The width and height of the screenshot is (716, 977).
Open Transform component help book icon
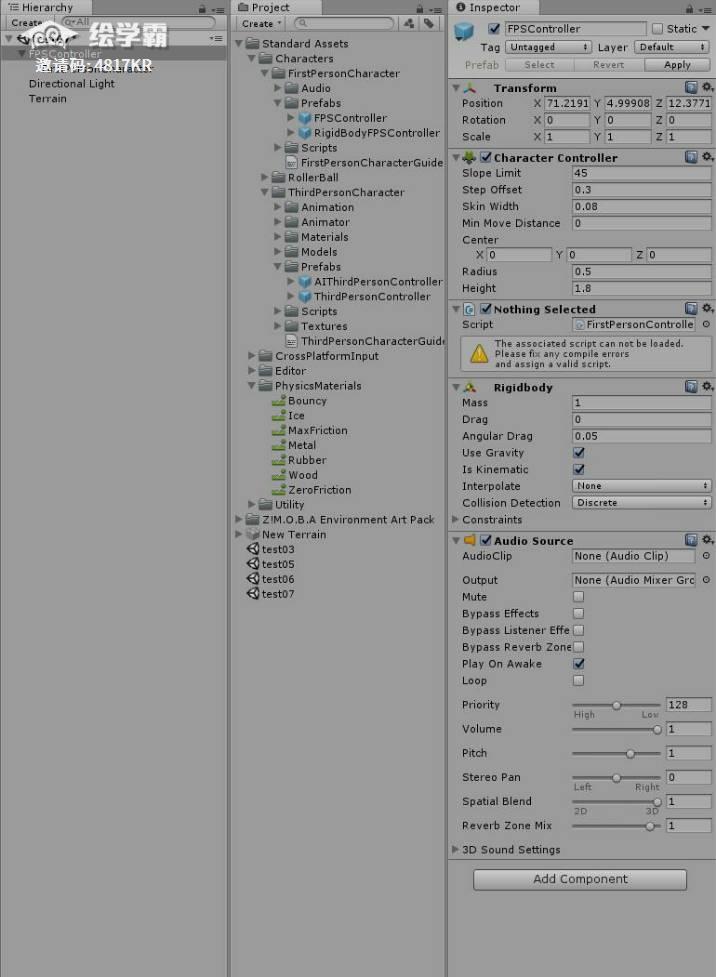click(x=691, y=87)
